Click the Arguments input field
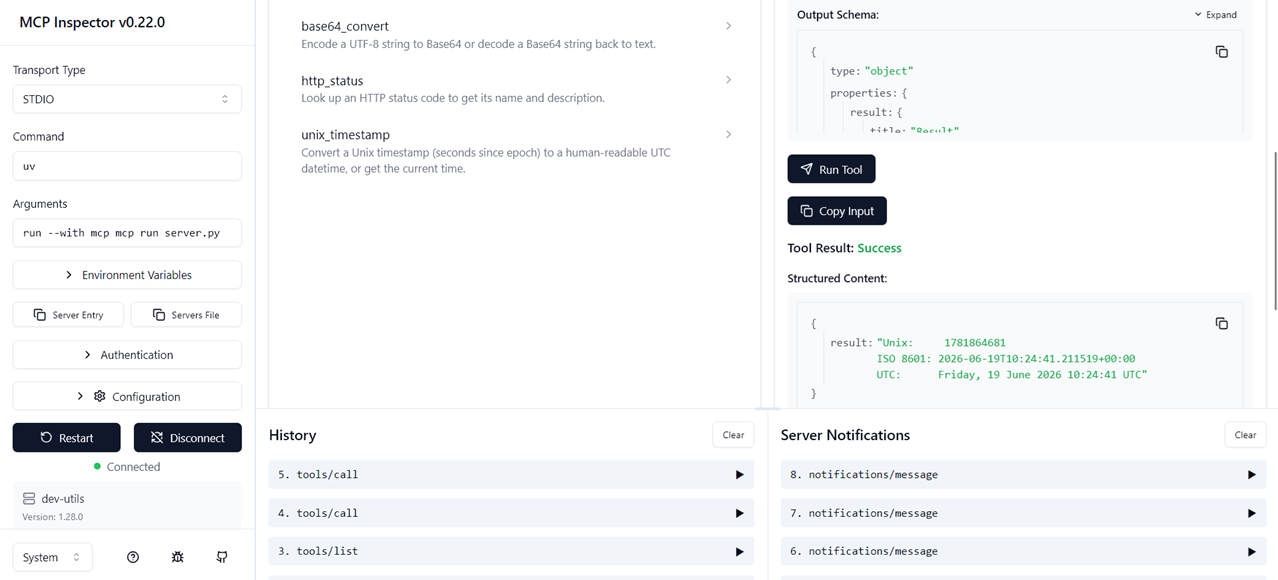The image size is (1278, 580). (x=127, y=233)
